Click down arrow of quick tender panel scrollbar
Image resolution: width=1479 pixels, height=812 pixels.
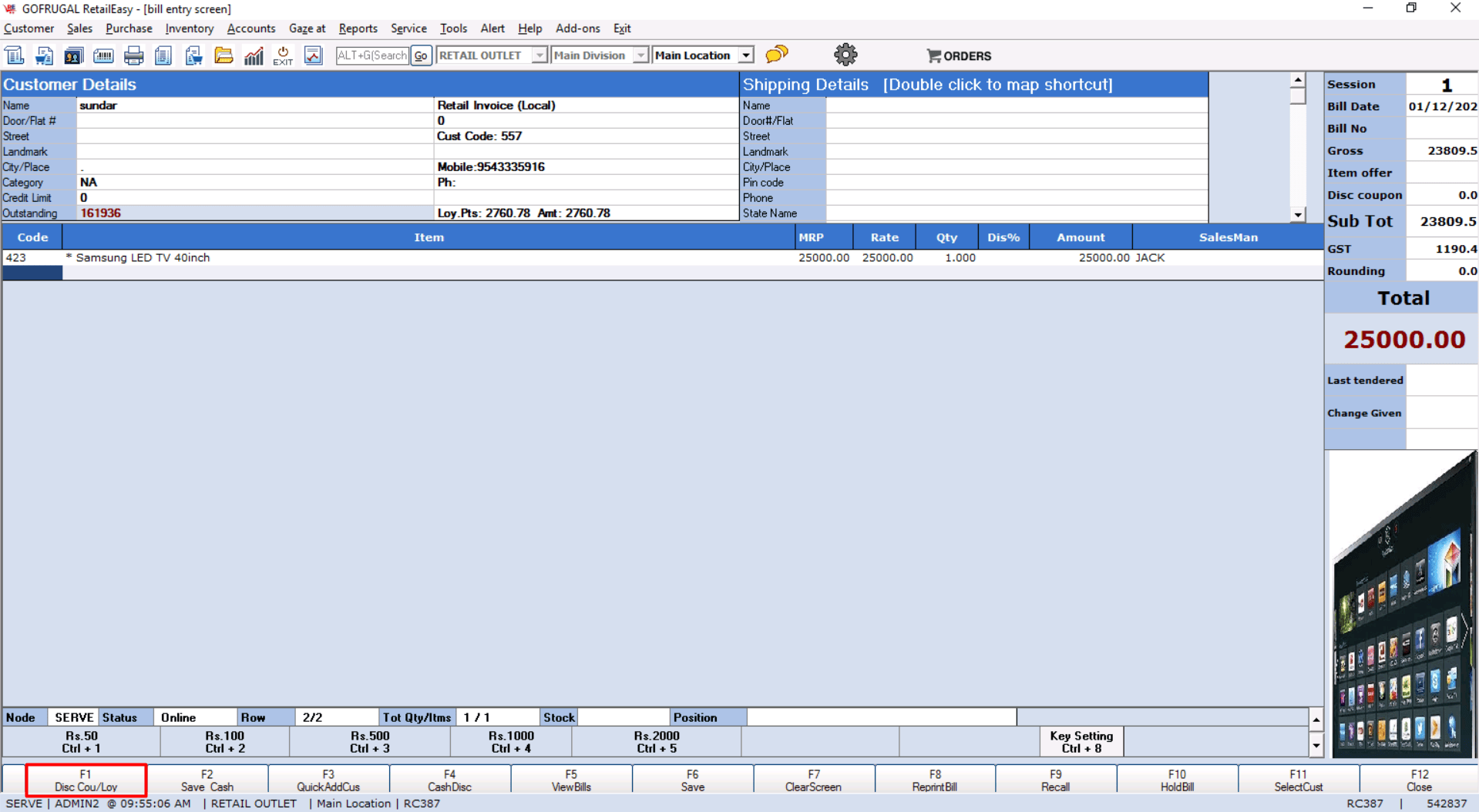[1316, 746]
